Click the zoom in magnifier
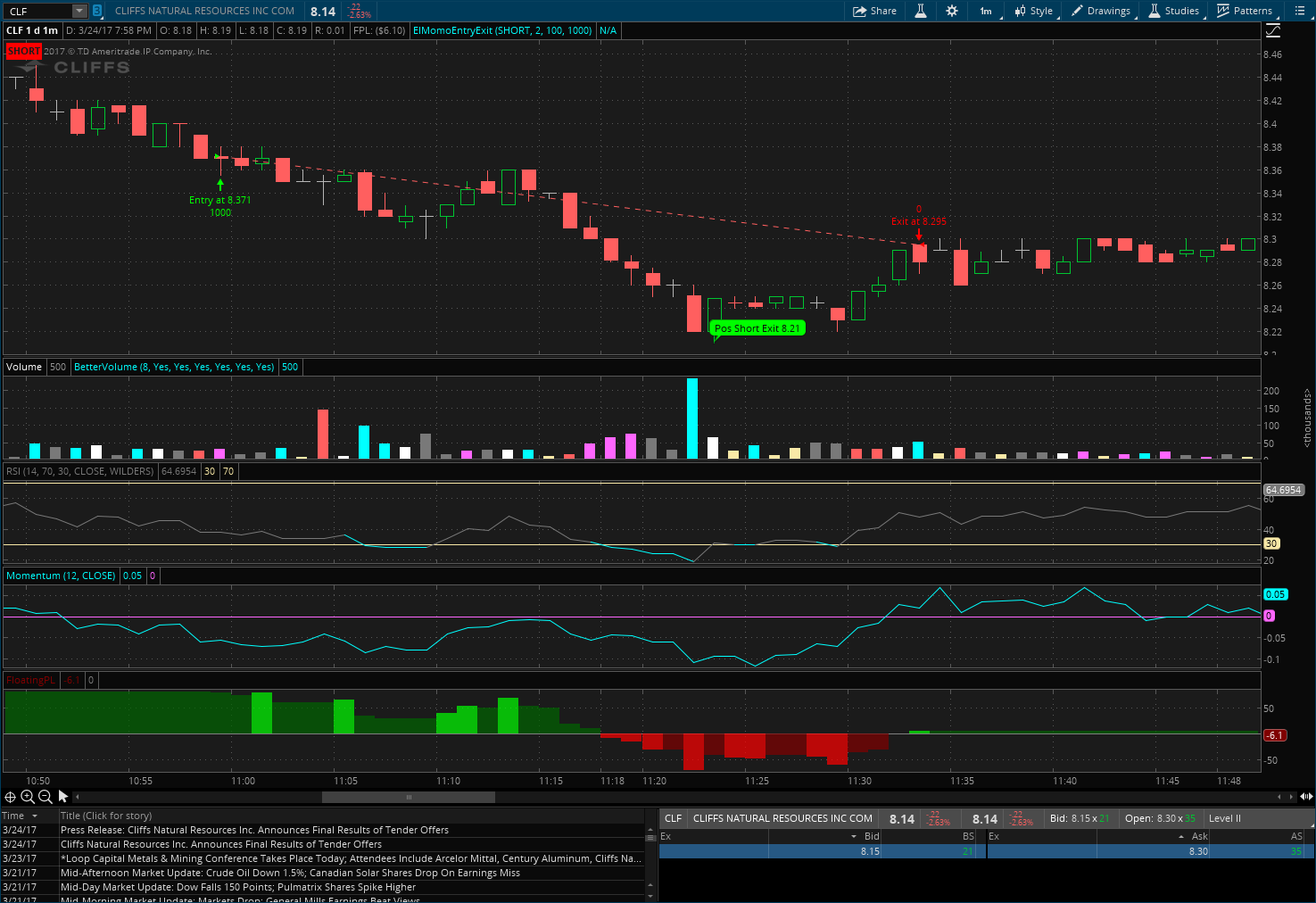The width and height of the screenshot is (1316, 903). click(28, 797)
